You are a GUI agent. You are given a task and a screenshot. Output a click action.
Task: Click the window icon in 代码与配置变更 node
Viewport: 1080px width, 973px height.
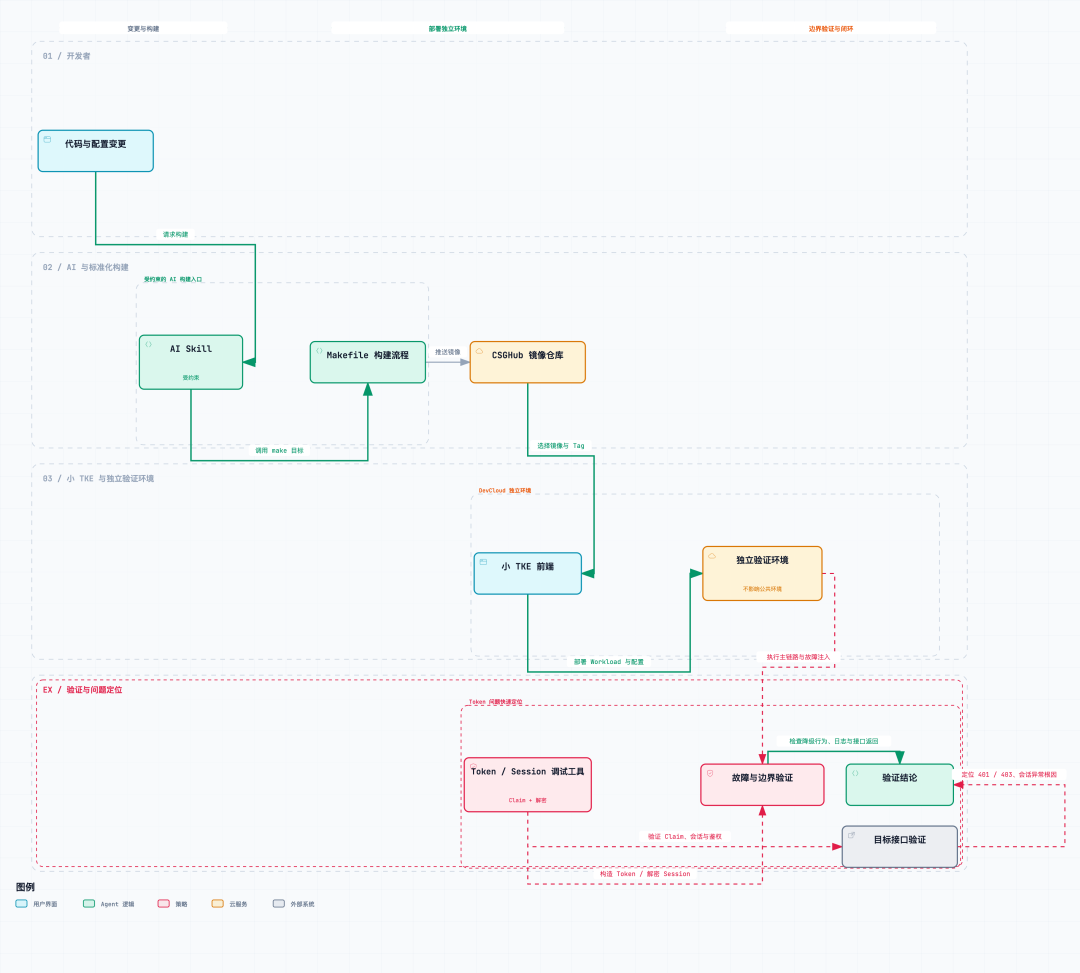click(48, 139)
